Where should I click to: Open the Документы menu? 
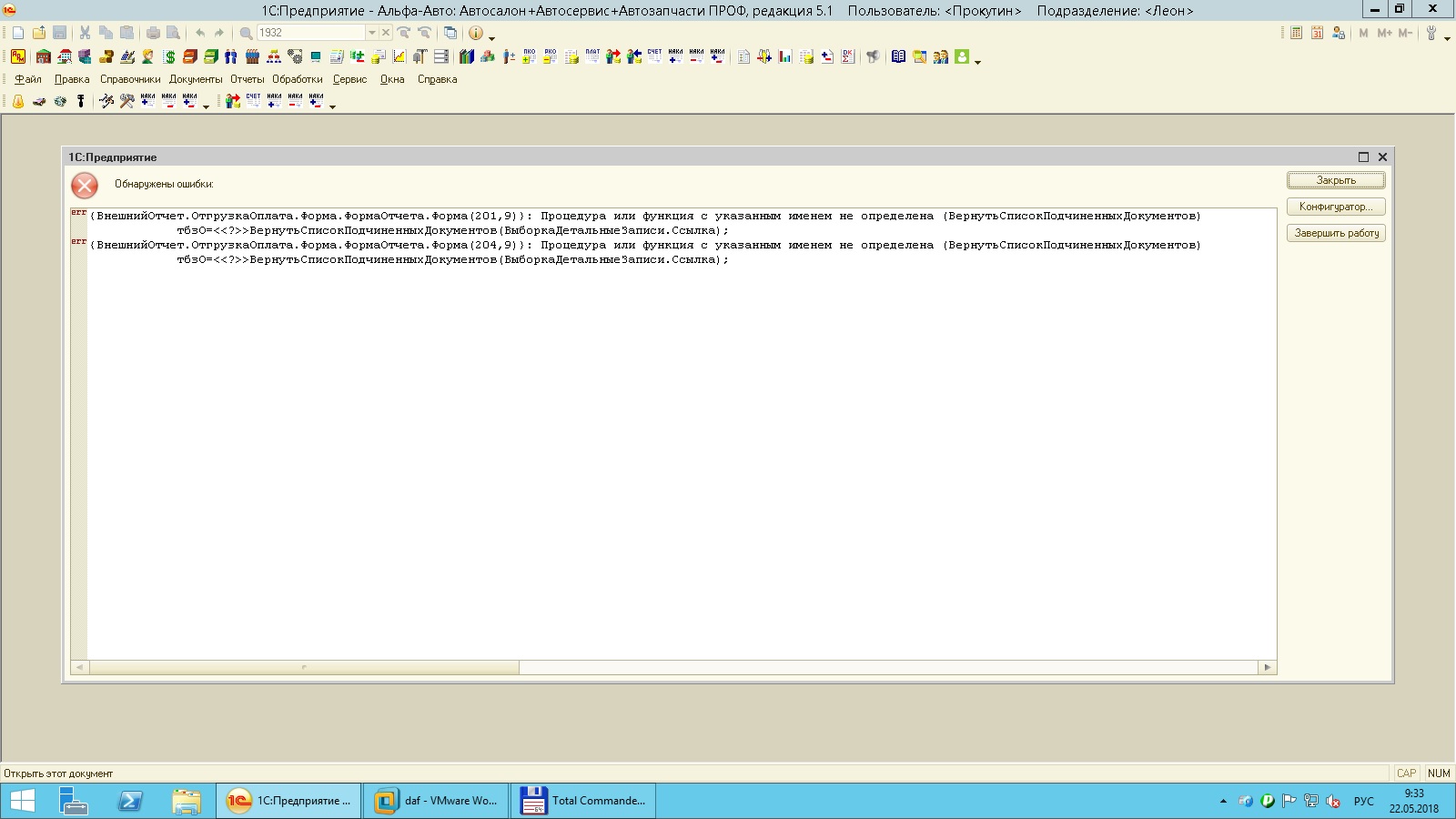click(196, 79)
